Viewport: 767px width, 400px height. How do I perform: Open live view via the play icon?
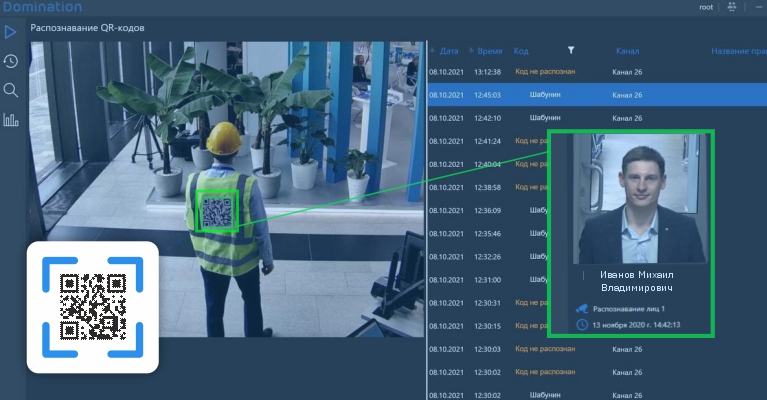point(11,32)
